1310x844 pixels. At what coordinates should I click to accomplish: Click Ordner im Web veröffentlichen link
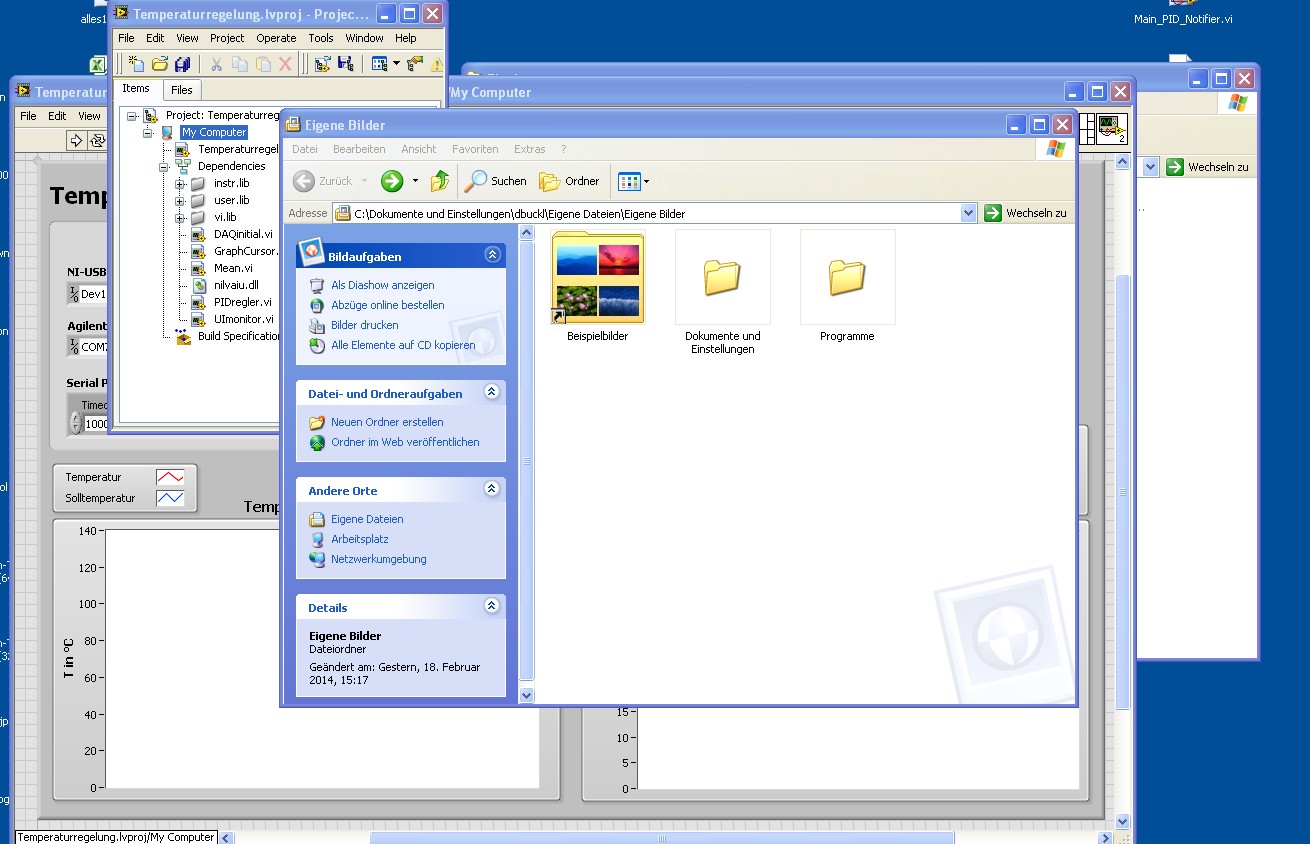click(405, 442)
